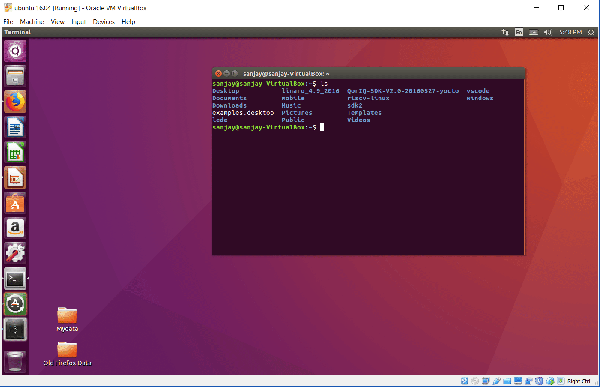
Task: Click the clock in the top panel
Action: [571, 32]
